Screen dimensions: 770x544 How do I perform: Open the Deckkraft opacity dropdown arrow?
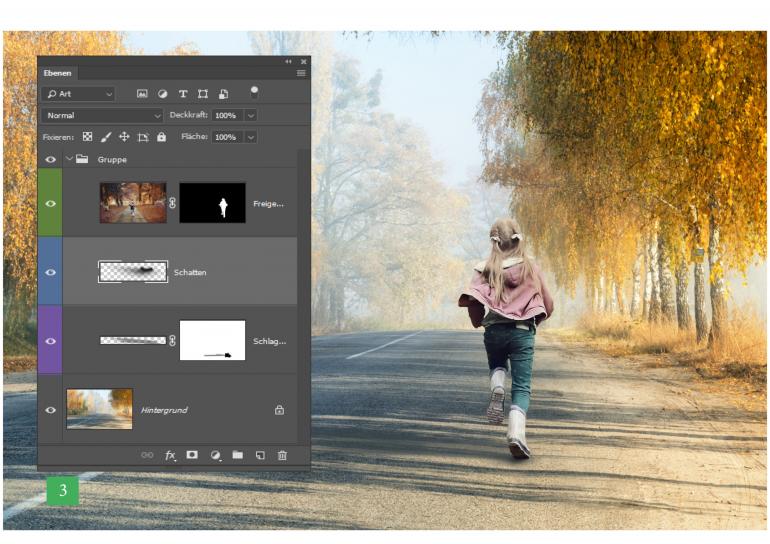pyautogui.click(x=250, y=115)
